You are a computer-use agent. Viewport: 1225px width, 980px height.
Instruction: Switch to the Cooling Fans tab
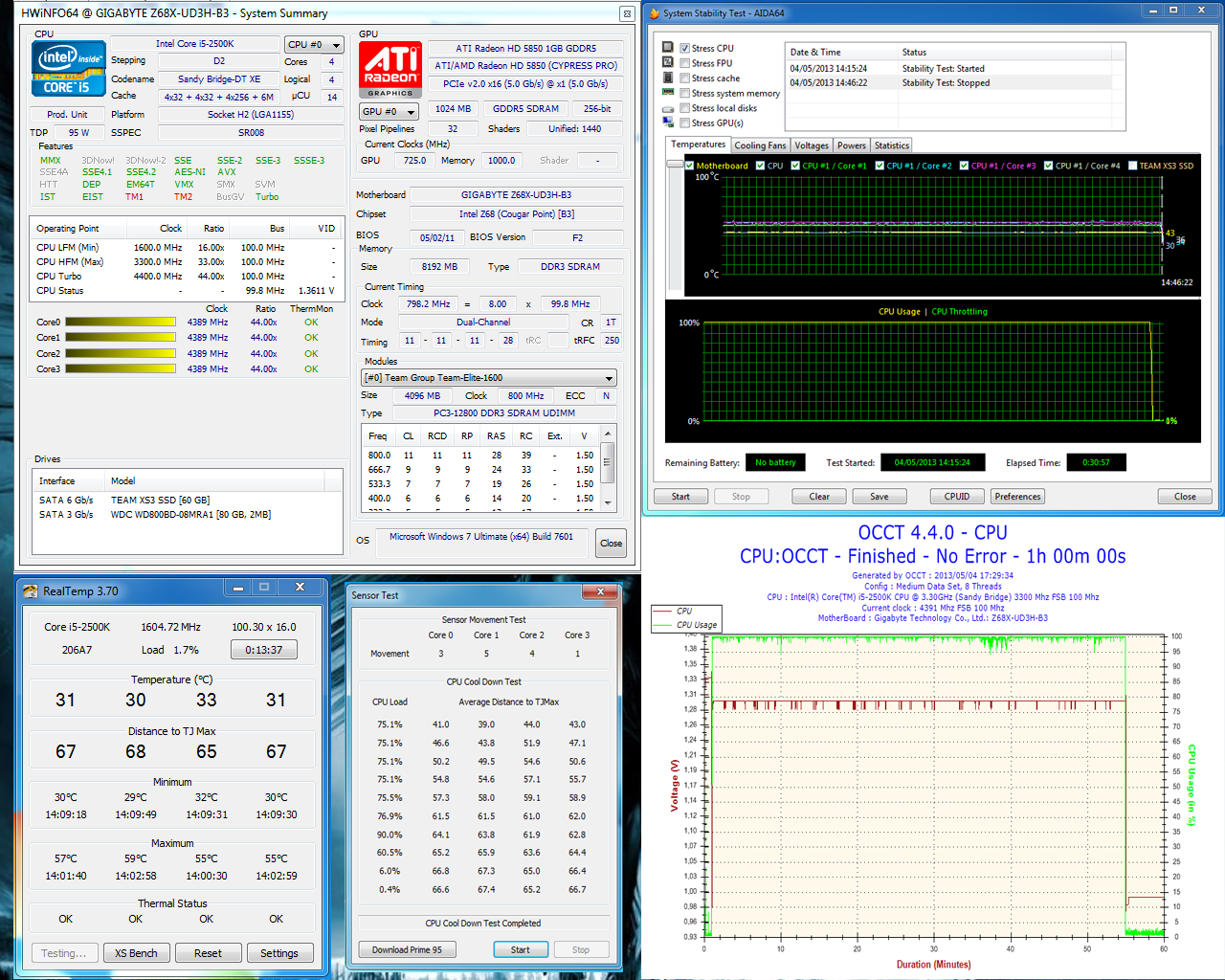[x=760, y=145]
